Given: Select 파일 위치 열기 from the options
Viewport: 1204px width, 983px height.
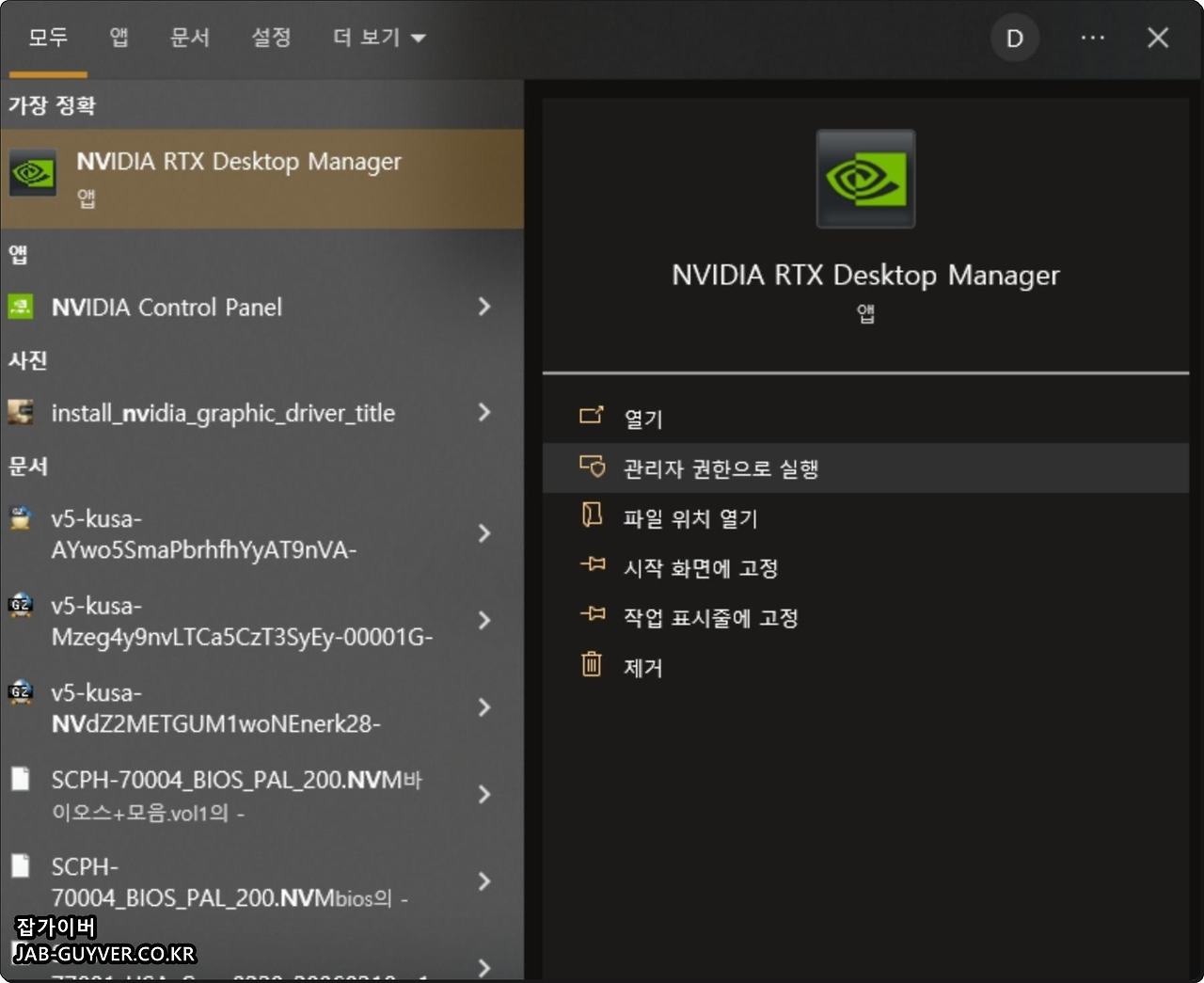Looking at the screenshot, I should (689, 517).
